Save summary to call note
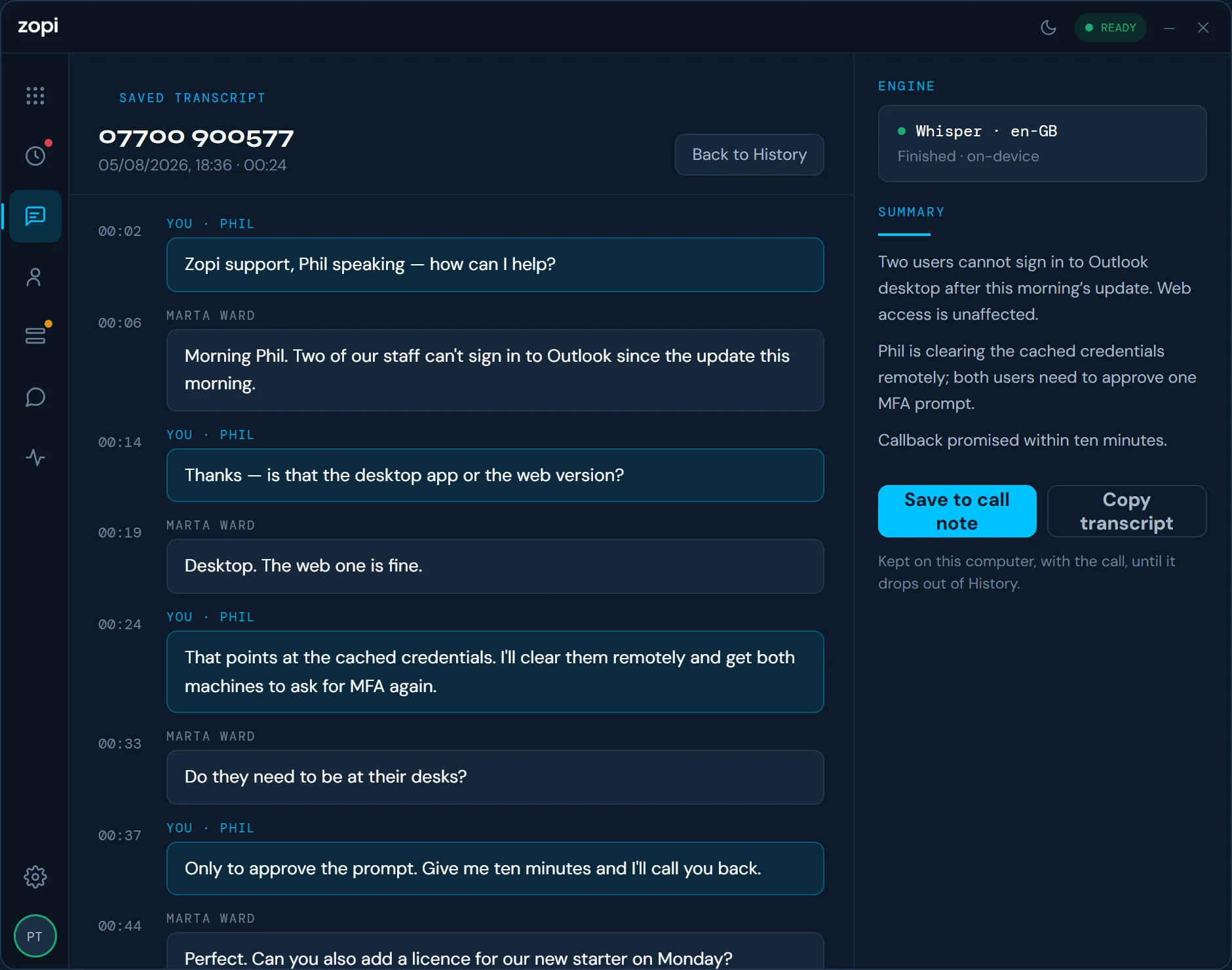1232x970 pixels. point(957,511)
